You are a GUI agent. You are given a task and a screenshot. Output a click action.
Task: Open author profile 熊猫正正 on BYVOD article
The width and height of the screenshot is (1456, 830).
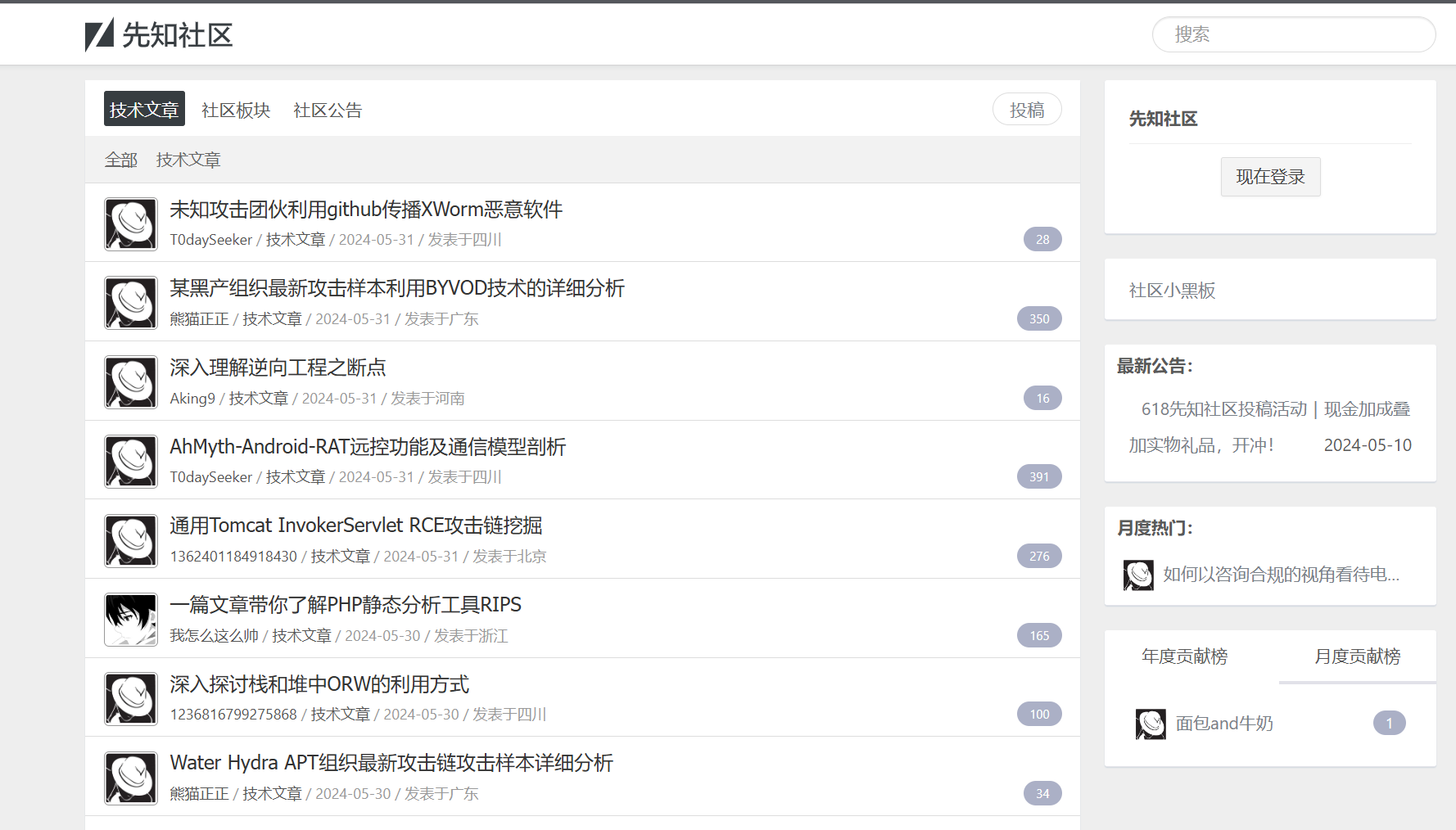[199, 319]
